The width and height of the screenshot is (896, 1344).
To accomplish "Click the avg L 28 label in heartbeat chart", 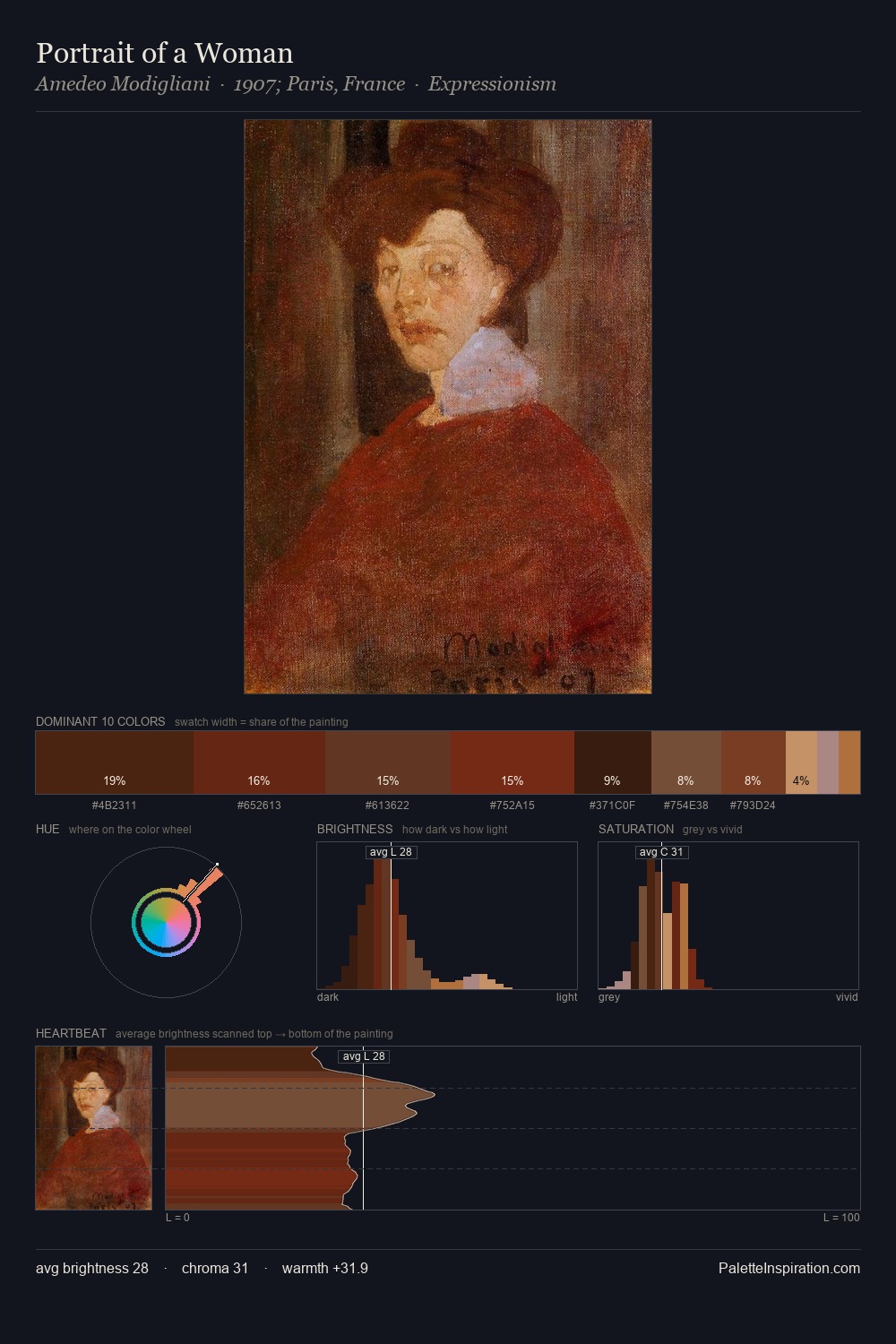I will tap(364, 1056).
